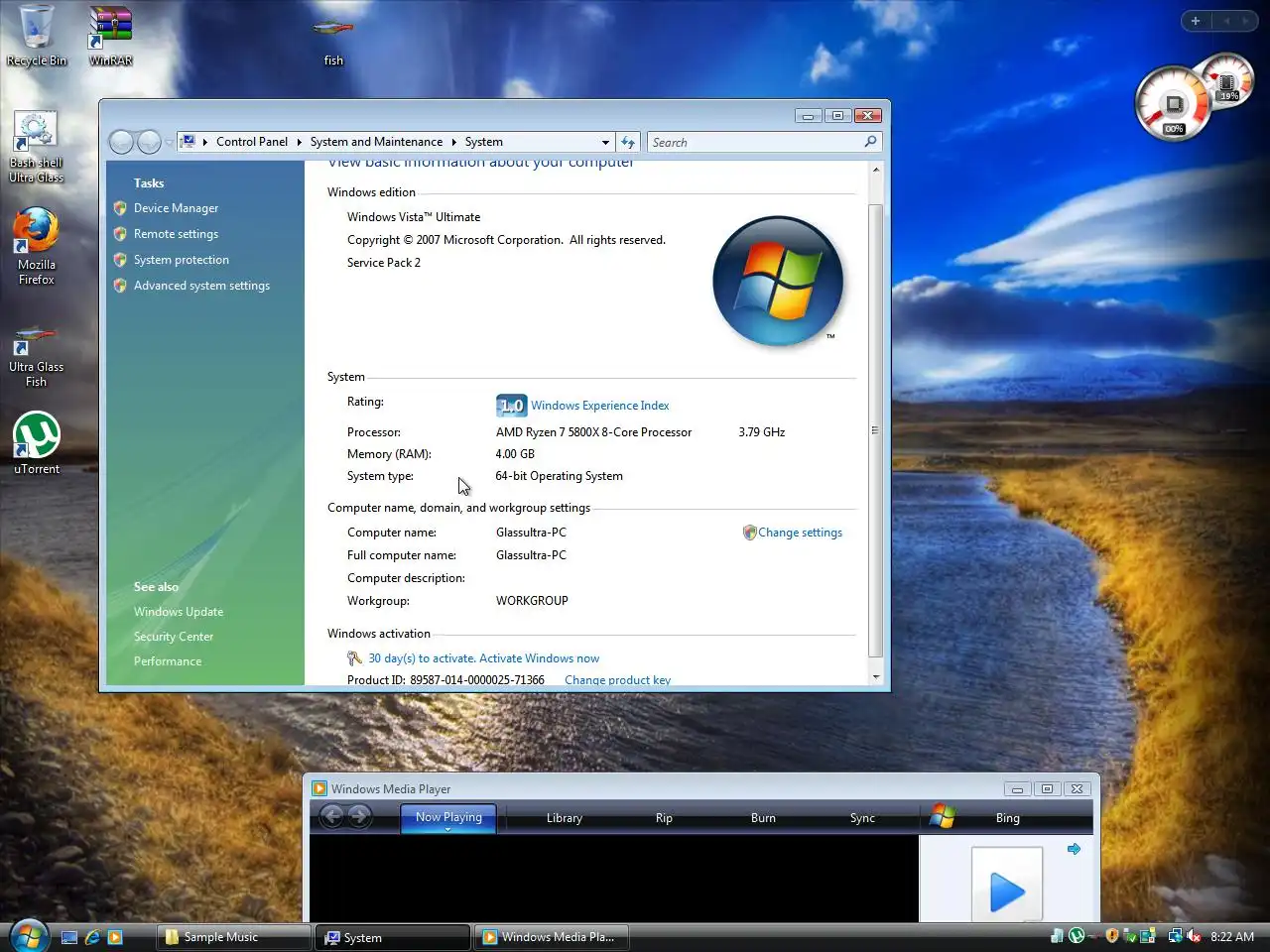The width and height of the screenshot is (1270, 952).
Task: Open Device Manager from Tasks
Action: pyautogui.click(x=176, y=208)
